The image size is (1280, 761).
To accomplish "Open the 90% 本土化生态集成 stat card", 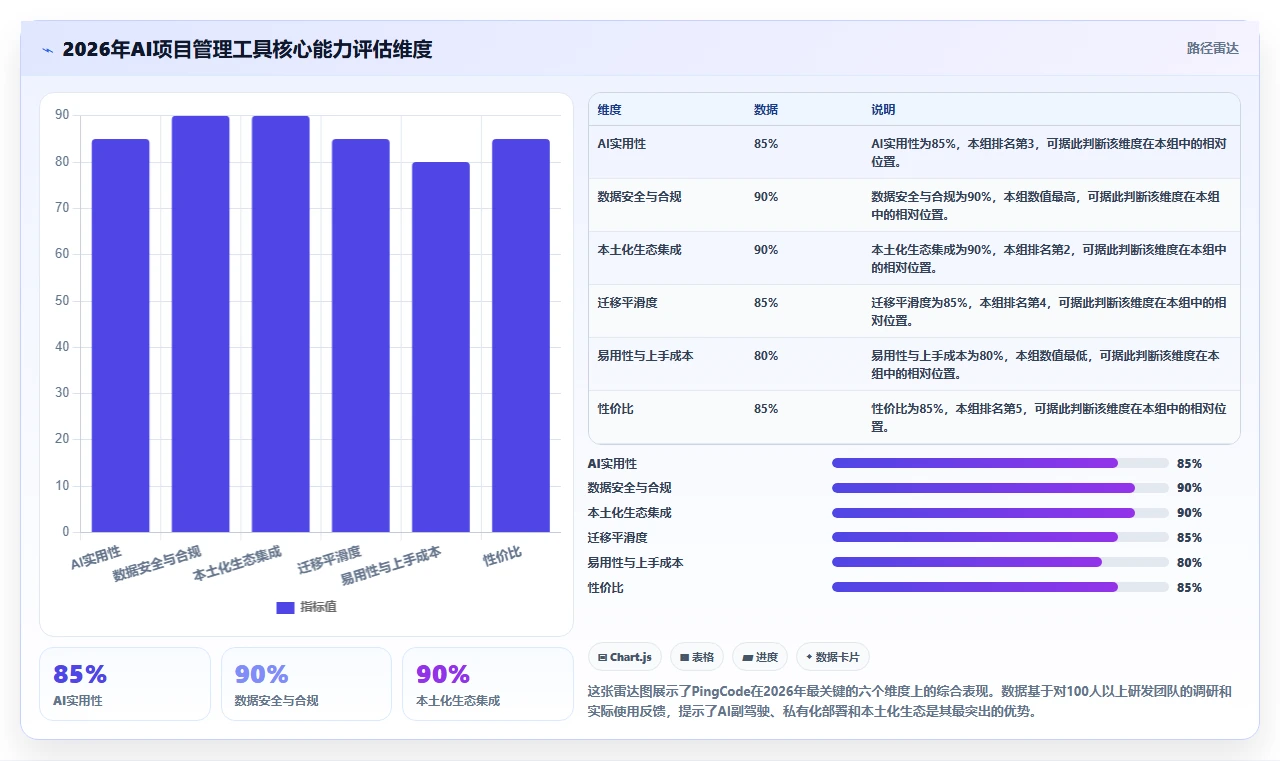I will tap(488, 684).
